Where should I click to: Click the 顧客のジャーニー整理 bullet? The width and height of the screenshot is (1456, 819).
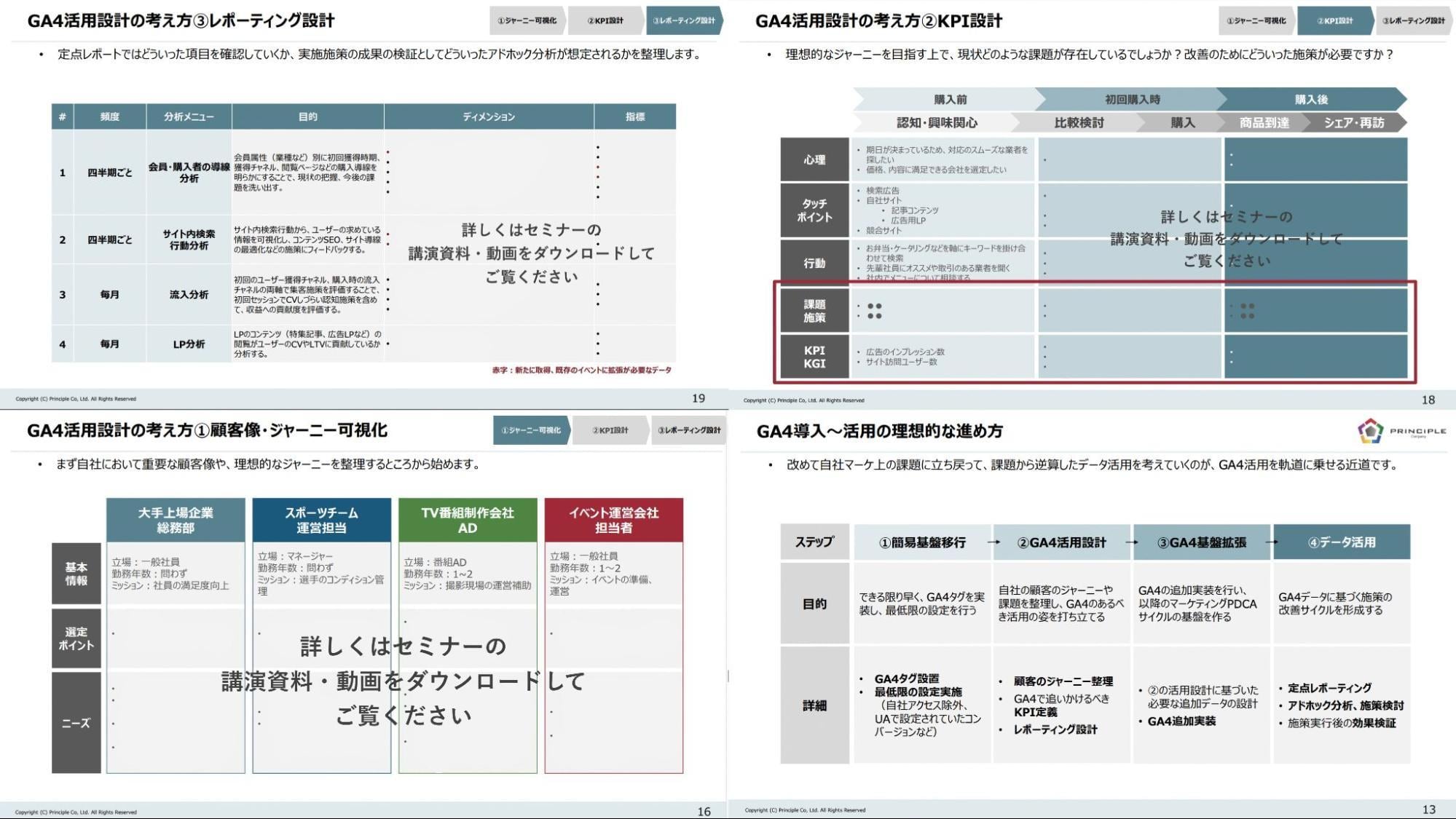pyautogui.click(x=1063, y=681)
